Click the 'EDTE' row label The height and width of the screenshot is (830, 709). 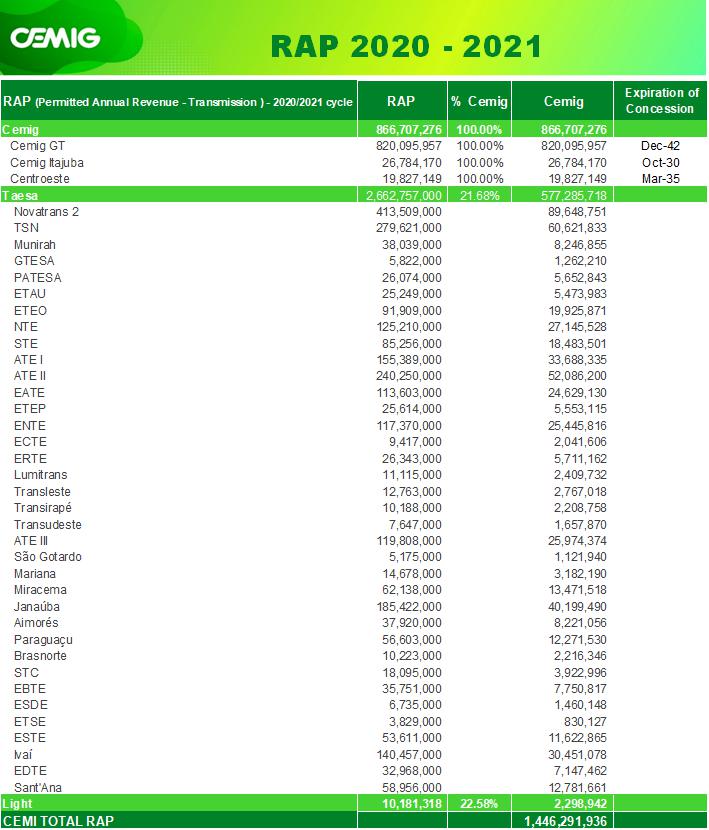click(x=30, y=771)
